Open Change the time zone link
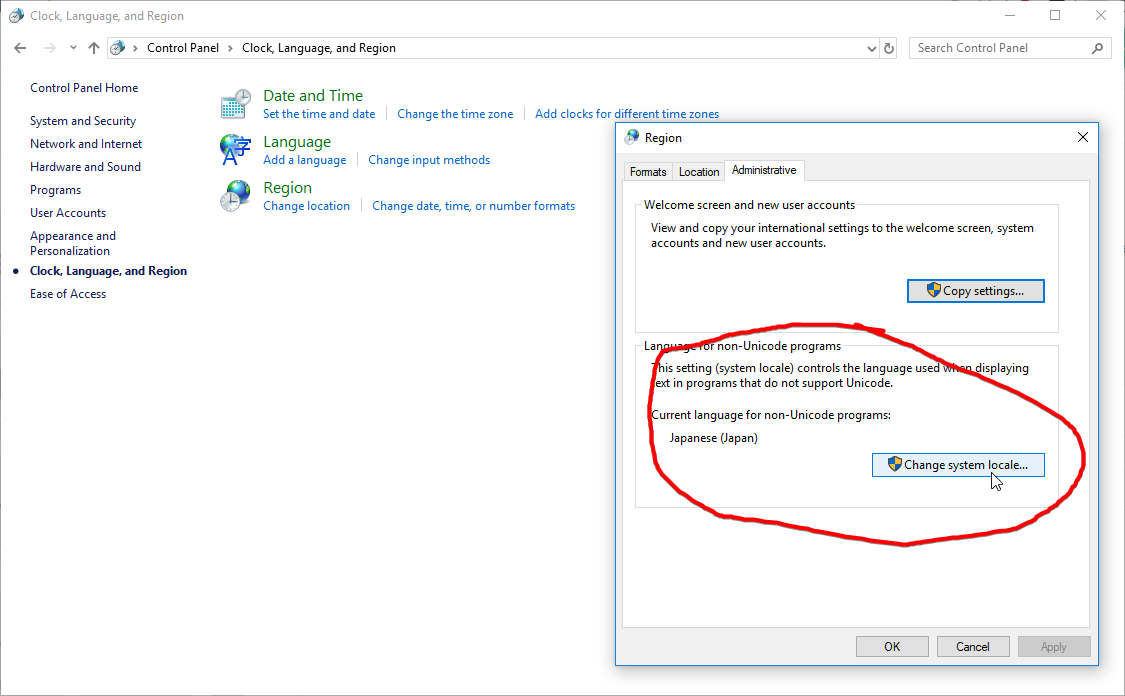 [455, 114]
